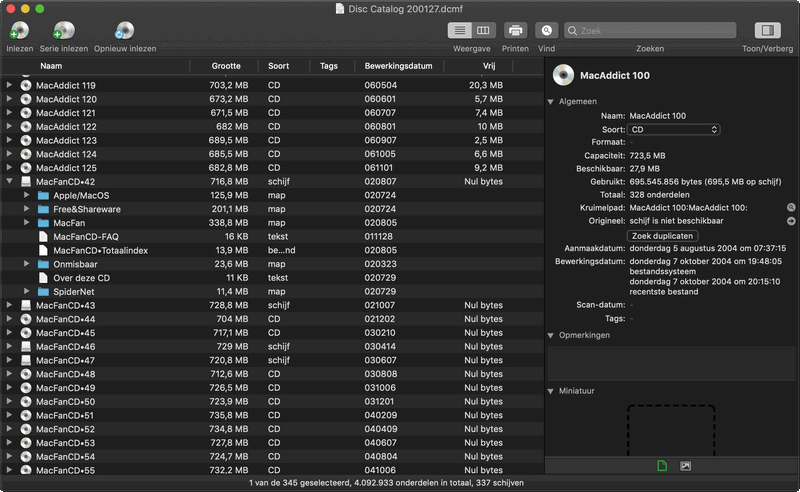The height and width of the screenshot is (492, 800).
Task: Click the Printen printer icon
Action: tap(515, 31)
